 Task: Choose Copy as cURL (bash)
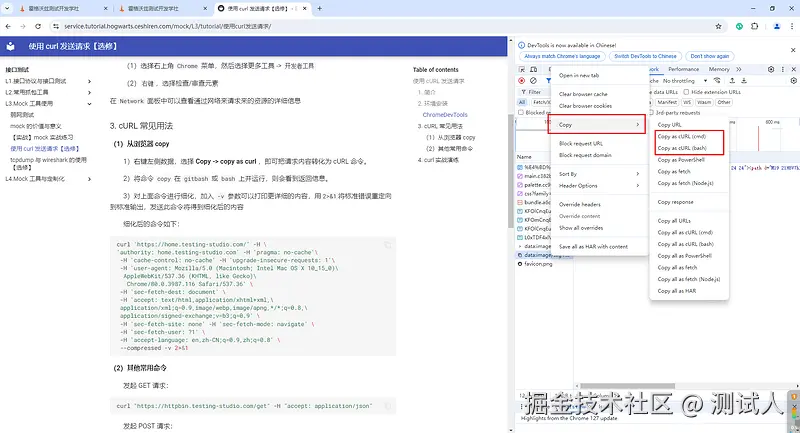tap(682, 148)
